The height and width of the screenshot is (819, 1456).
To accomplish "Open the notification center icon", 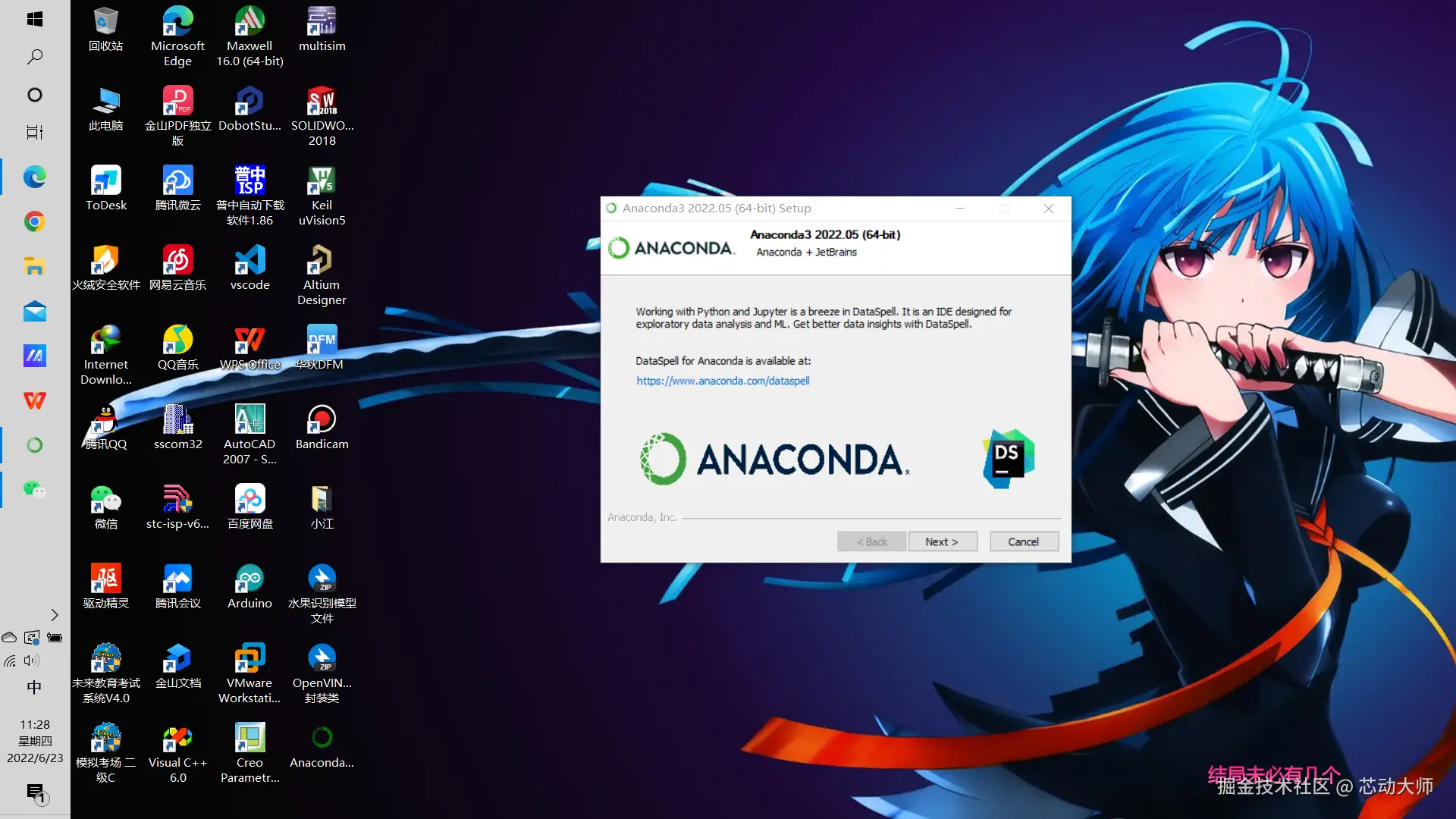I will 36,793.
